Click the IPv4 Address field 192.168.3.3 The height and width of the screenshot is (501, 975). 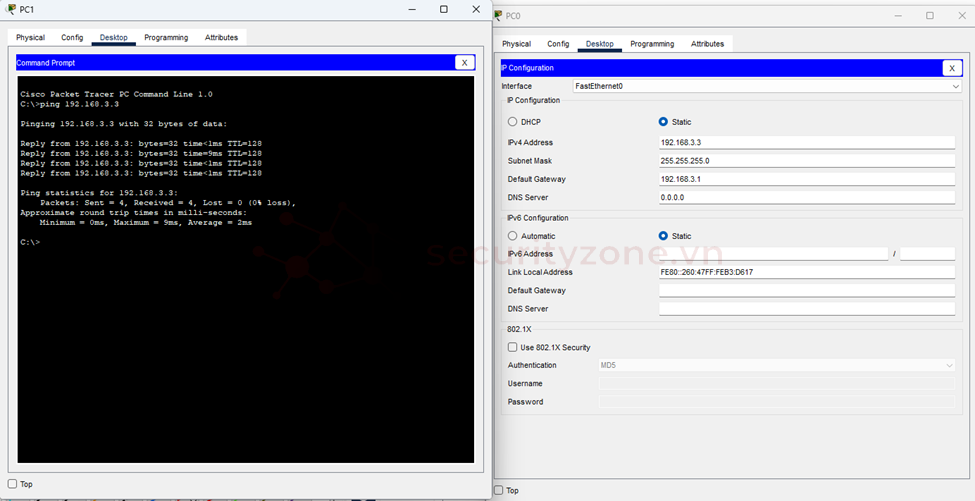click(807, 142)
